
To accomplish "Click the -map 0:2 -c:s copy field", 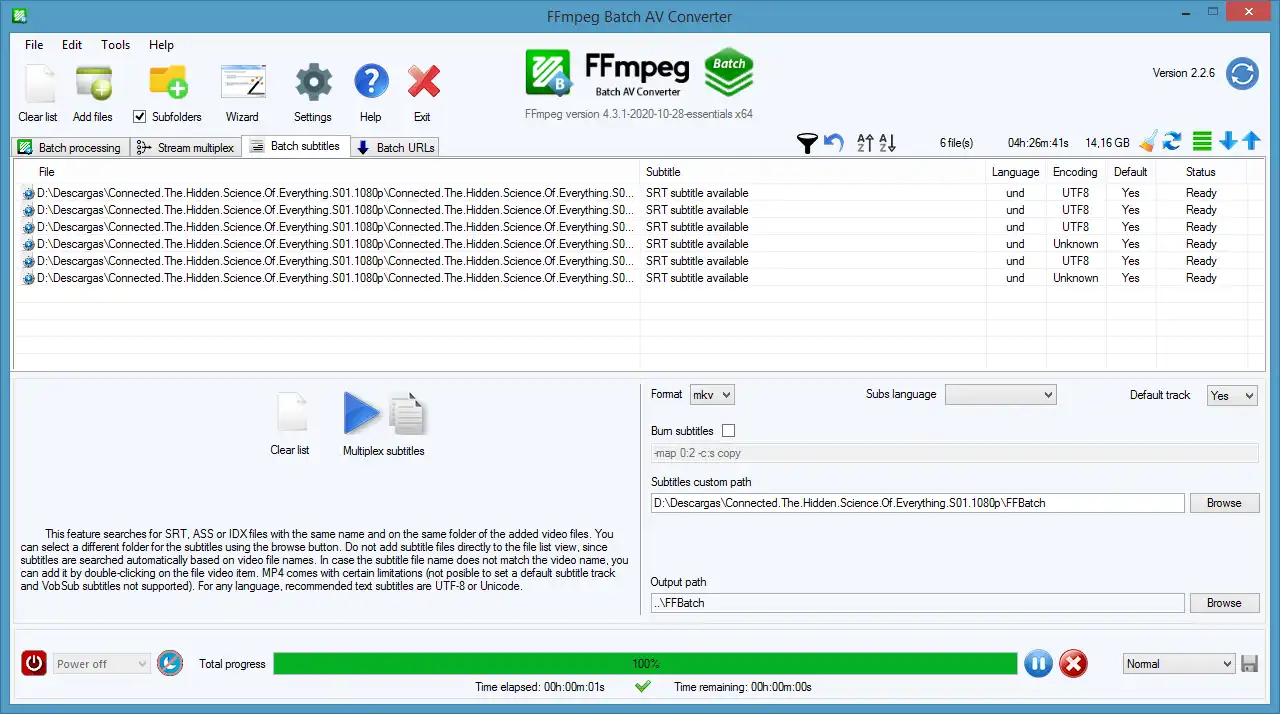I will [954, 453].
